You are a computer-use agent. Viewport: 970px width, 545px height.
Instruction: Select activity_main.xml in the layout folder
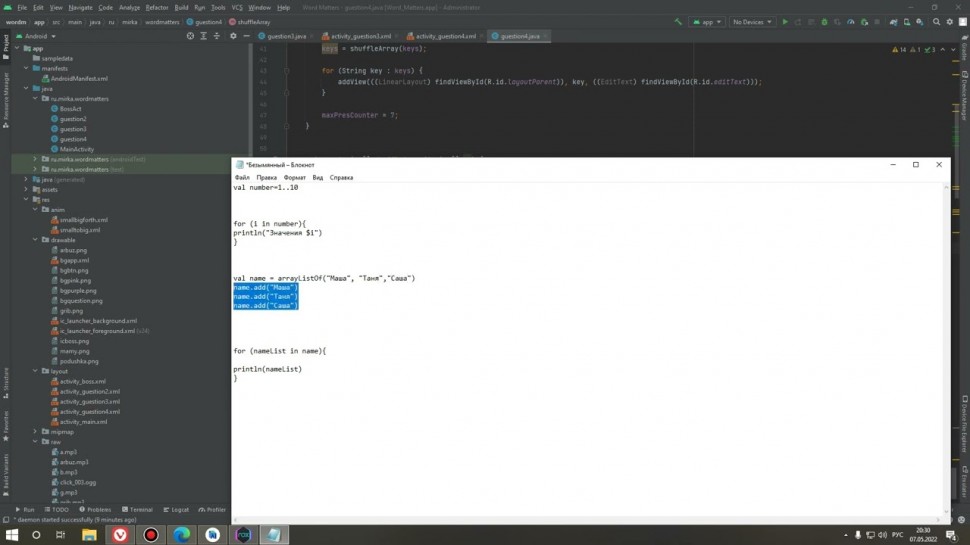click(x=89, y=422)
